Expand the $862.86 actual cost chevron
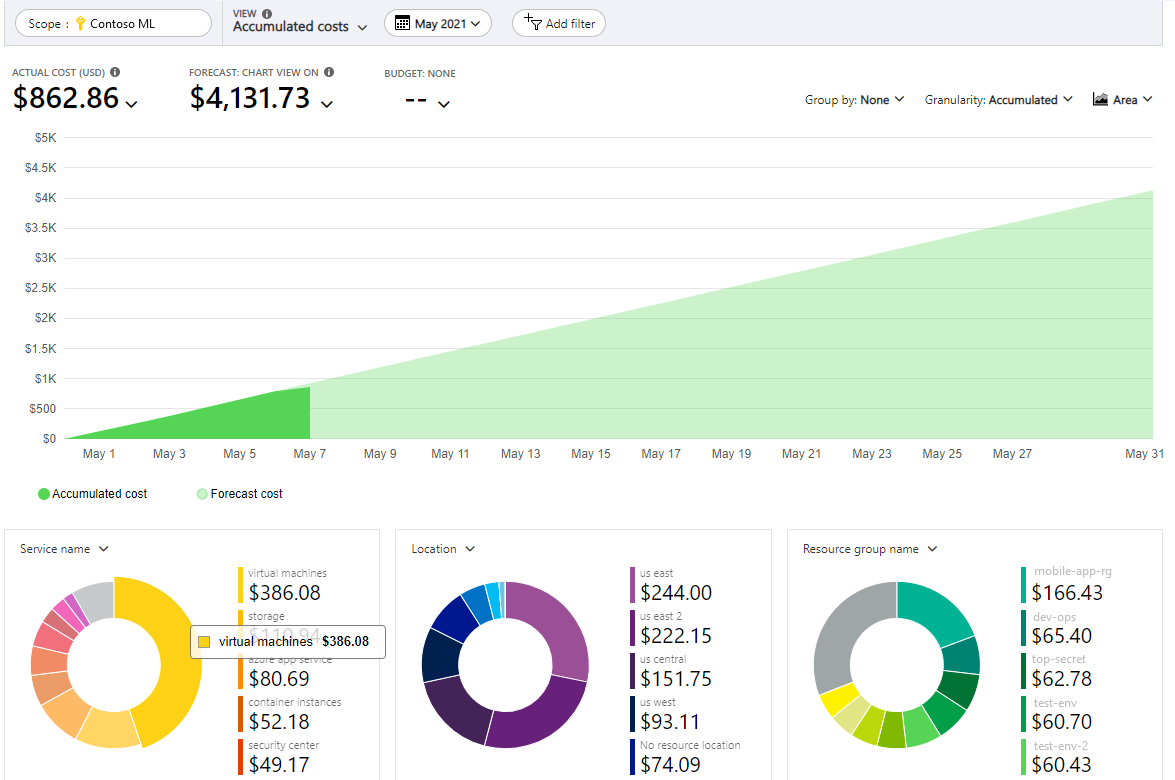The height and width of the screenshot is (780, 1175). pyautogui.click(x=132, y=103)
